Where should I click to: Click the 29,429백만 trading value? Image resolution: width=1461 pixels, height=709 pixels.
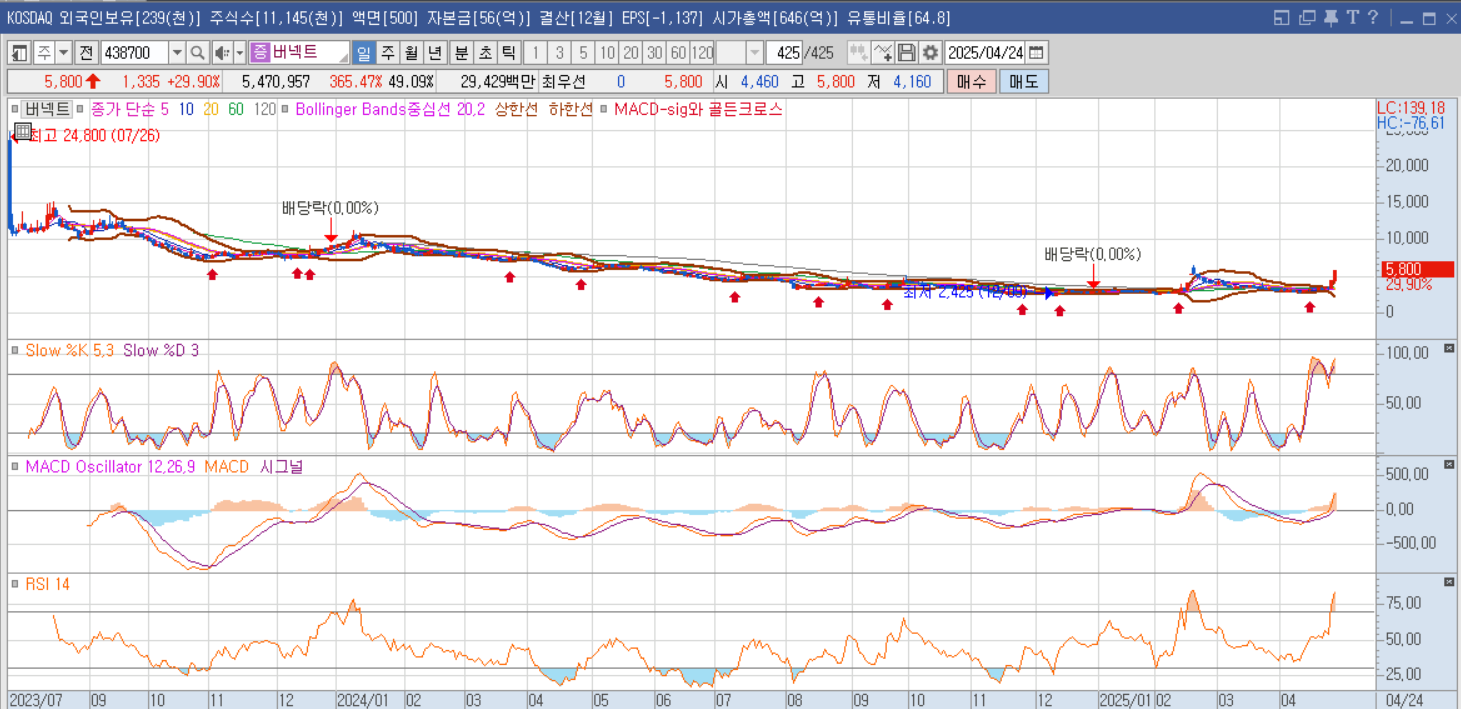(x=497, y=82)
